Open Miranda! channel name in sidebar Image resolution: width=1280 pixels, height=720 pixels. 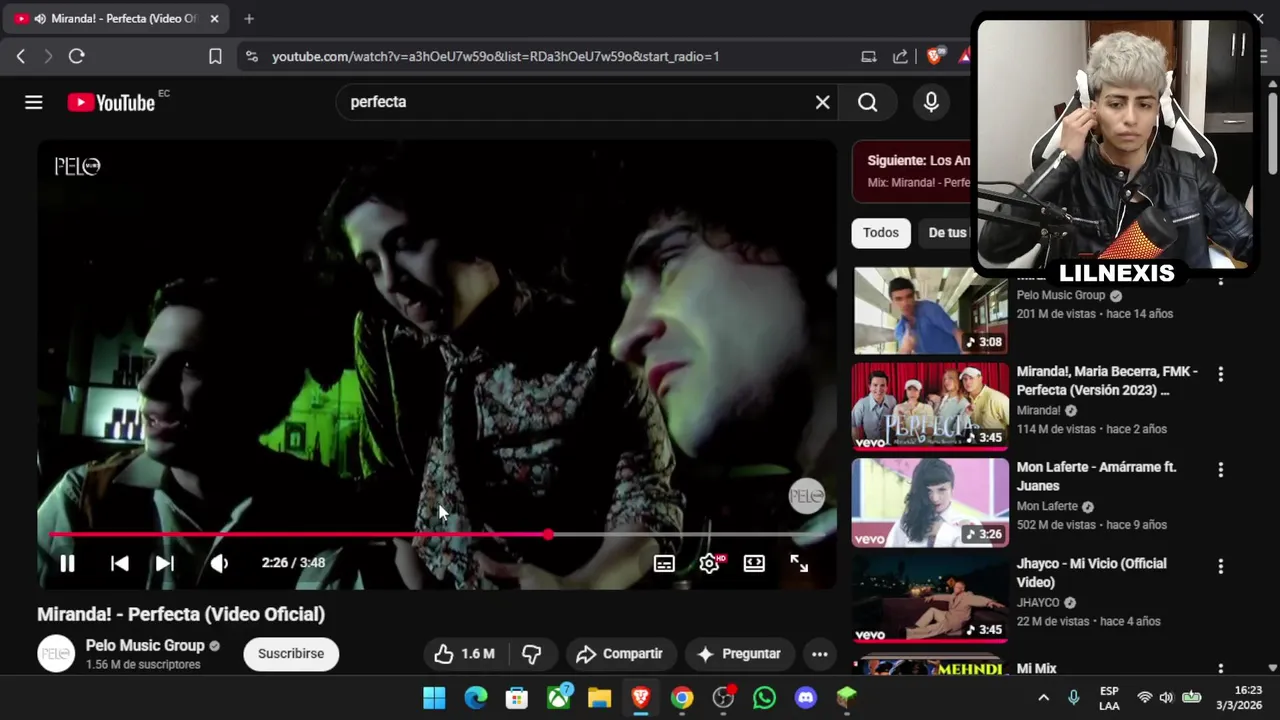click(1038, 410)
